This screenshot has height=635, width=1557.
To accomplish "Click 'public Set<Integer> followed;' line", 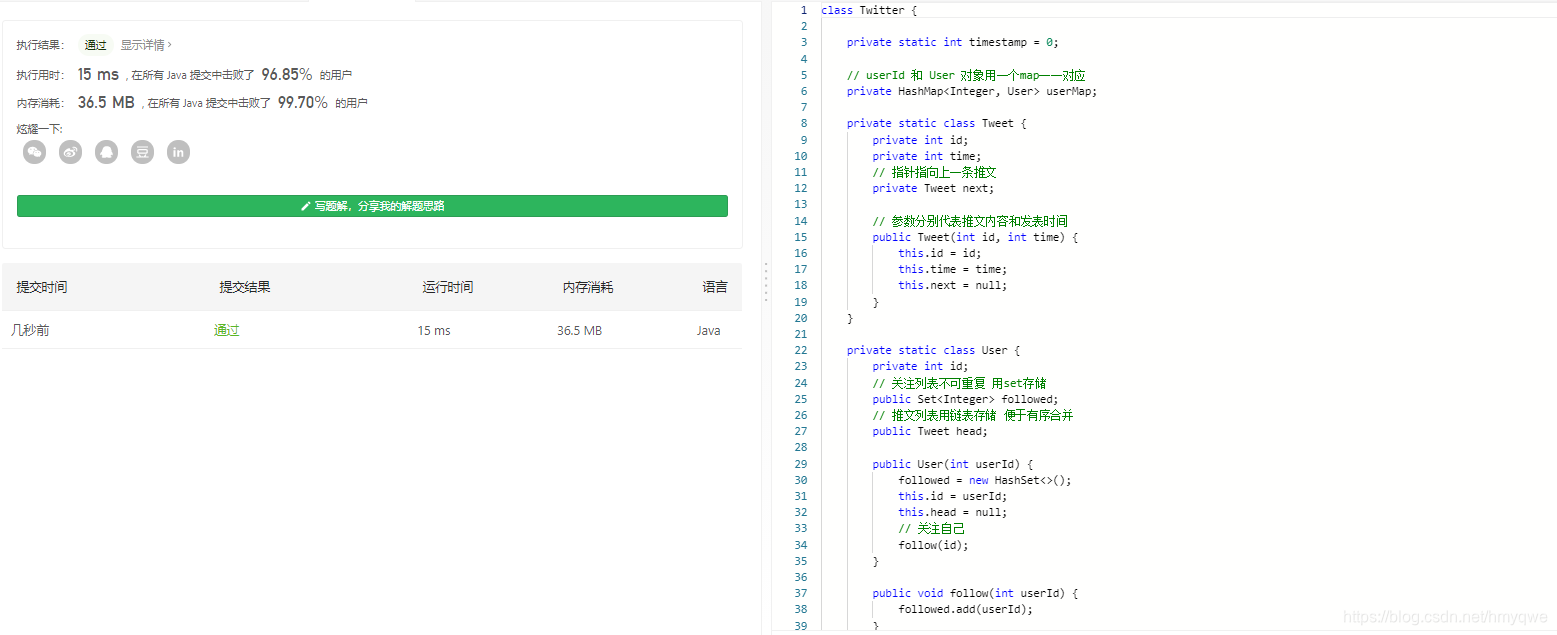I will point(965,399).
